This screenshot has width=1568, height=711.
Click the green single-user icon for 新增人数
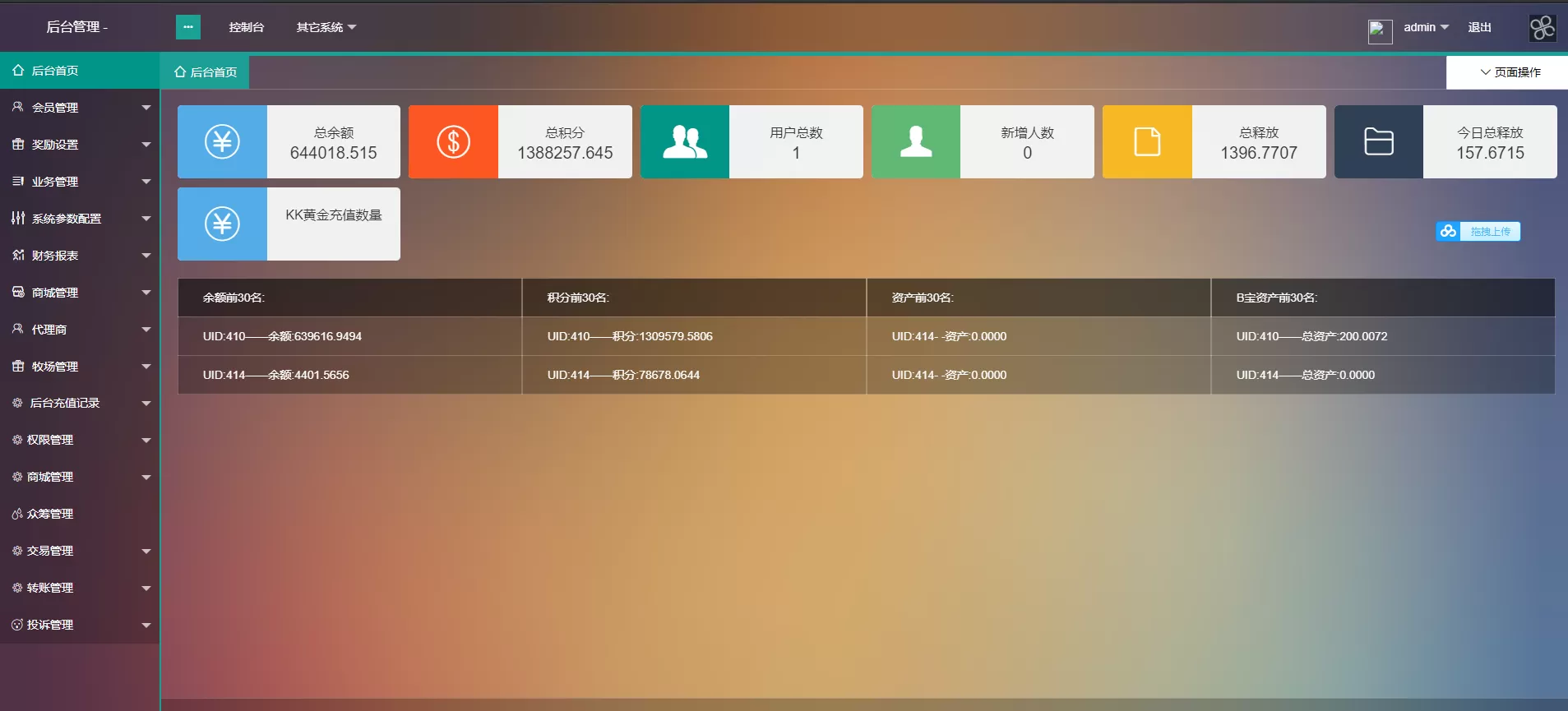pyautogui.click(x=915, y=141)
